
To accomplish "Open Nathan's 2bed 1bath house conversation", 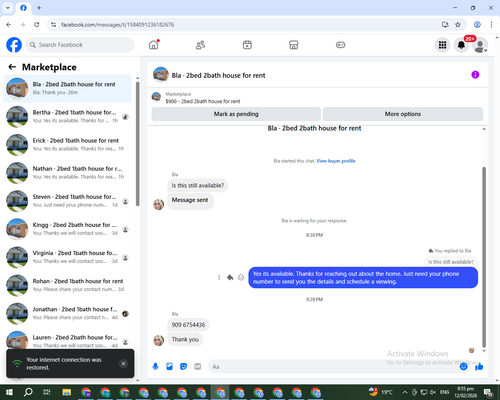I will point(67,173).
